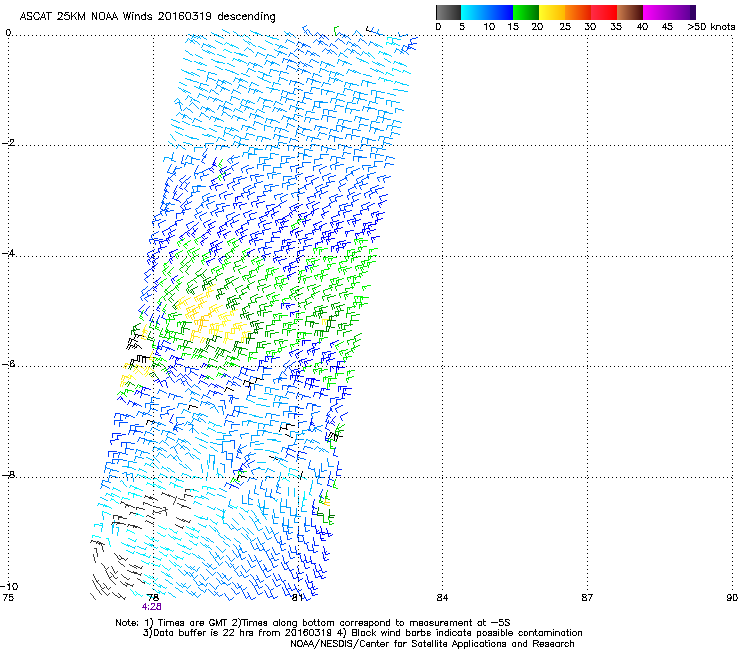Click the green 15-20 knots legend segment

tap(526, 12)
